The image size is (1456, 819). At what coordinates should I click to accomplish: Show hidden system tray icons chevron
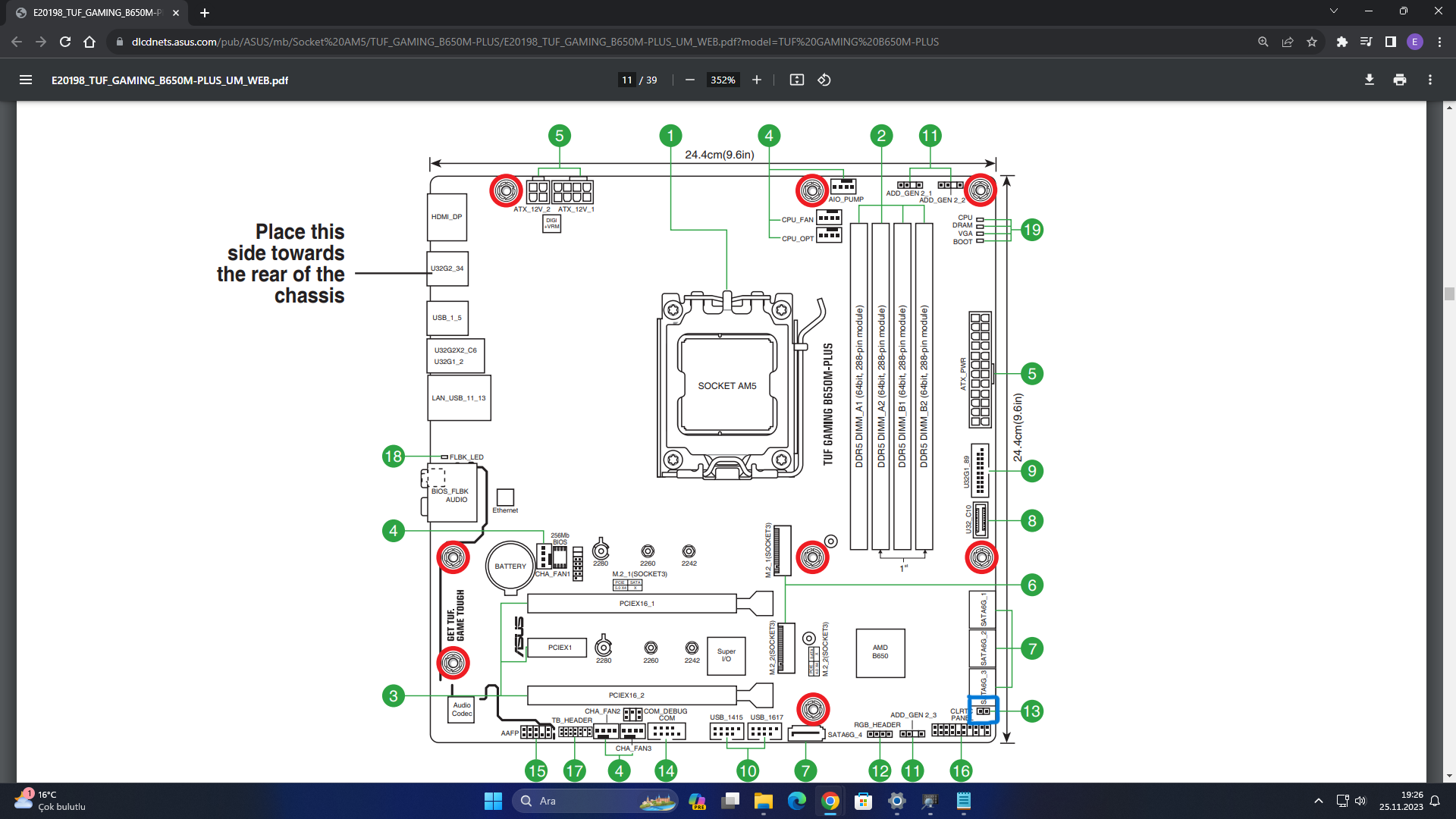coord(1318,801)
